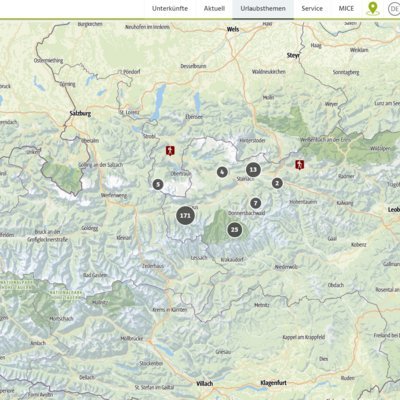Click the red hiking marker near Strobl
This screenshot has width=400, height=400.
(x=170, y=150)
